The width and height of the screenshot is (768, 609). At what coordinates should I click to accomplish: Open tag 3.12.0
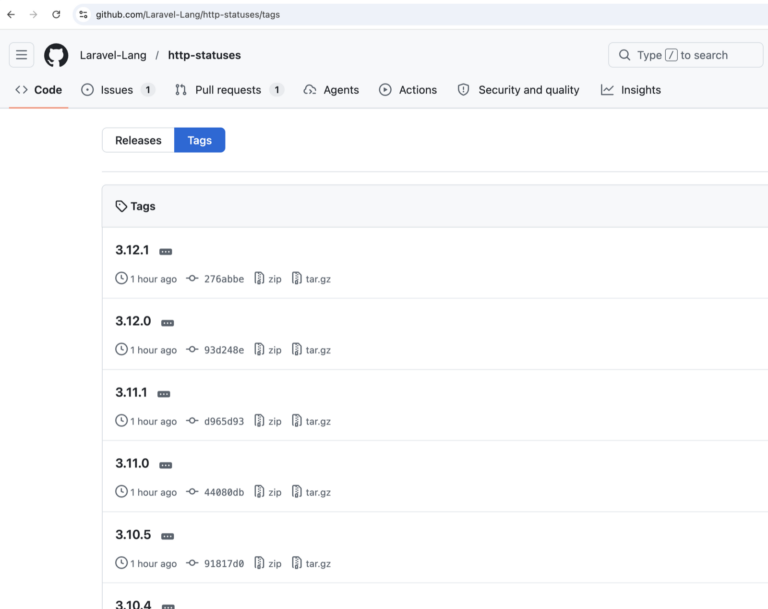(x=133, y=321)
